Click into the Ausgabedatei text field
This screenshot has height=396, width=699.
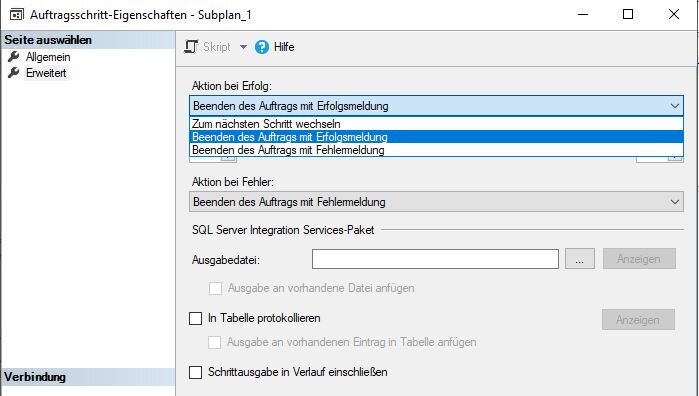click(x=435, y=259)
